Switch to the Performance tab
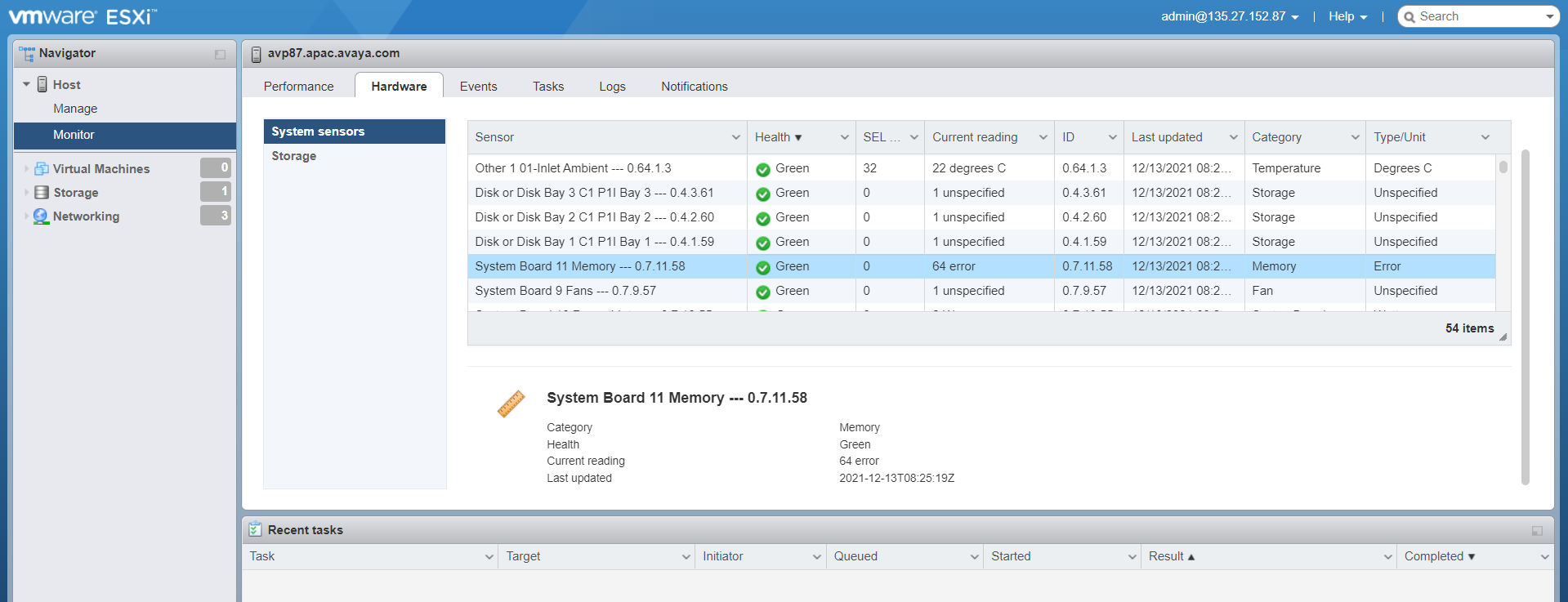The image size is (1568, 602). click(x=298, y=86)
